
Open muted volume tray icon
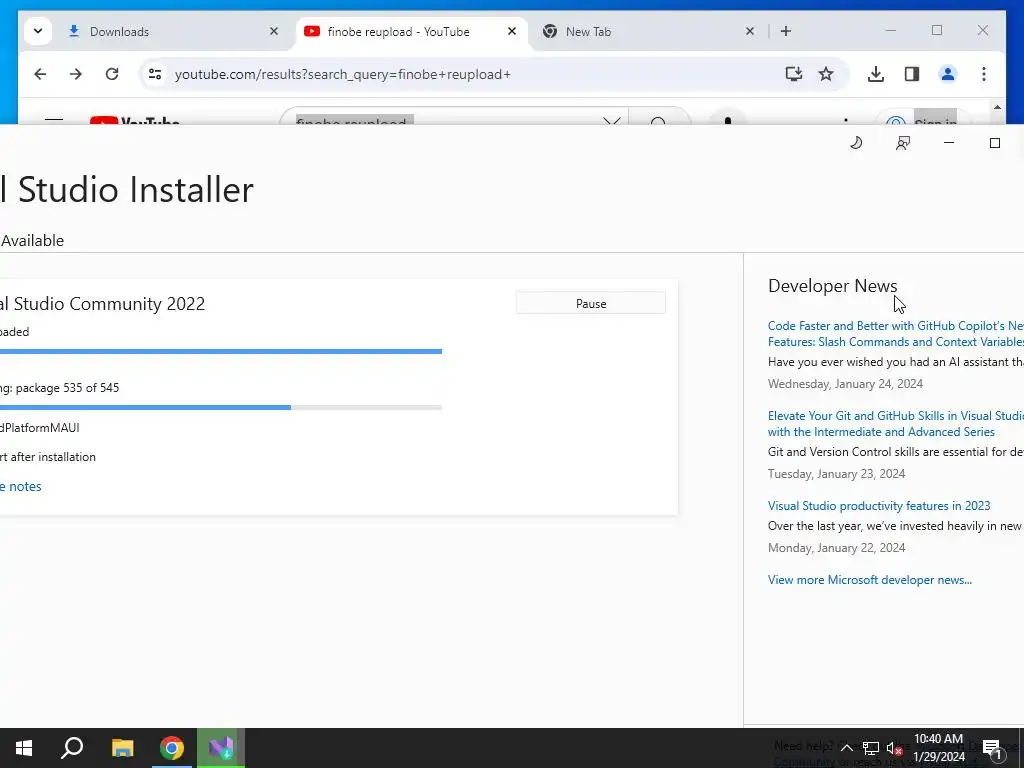point(895,748)
